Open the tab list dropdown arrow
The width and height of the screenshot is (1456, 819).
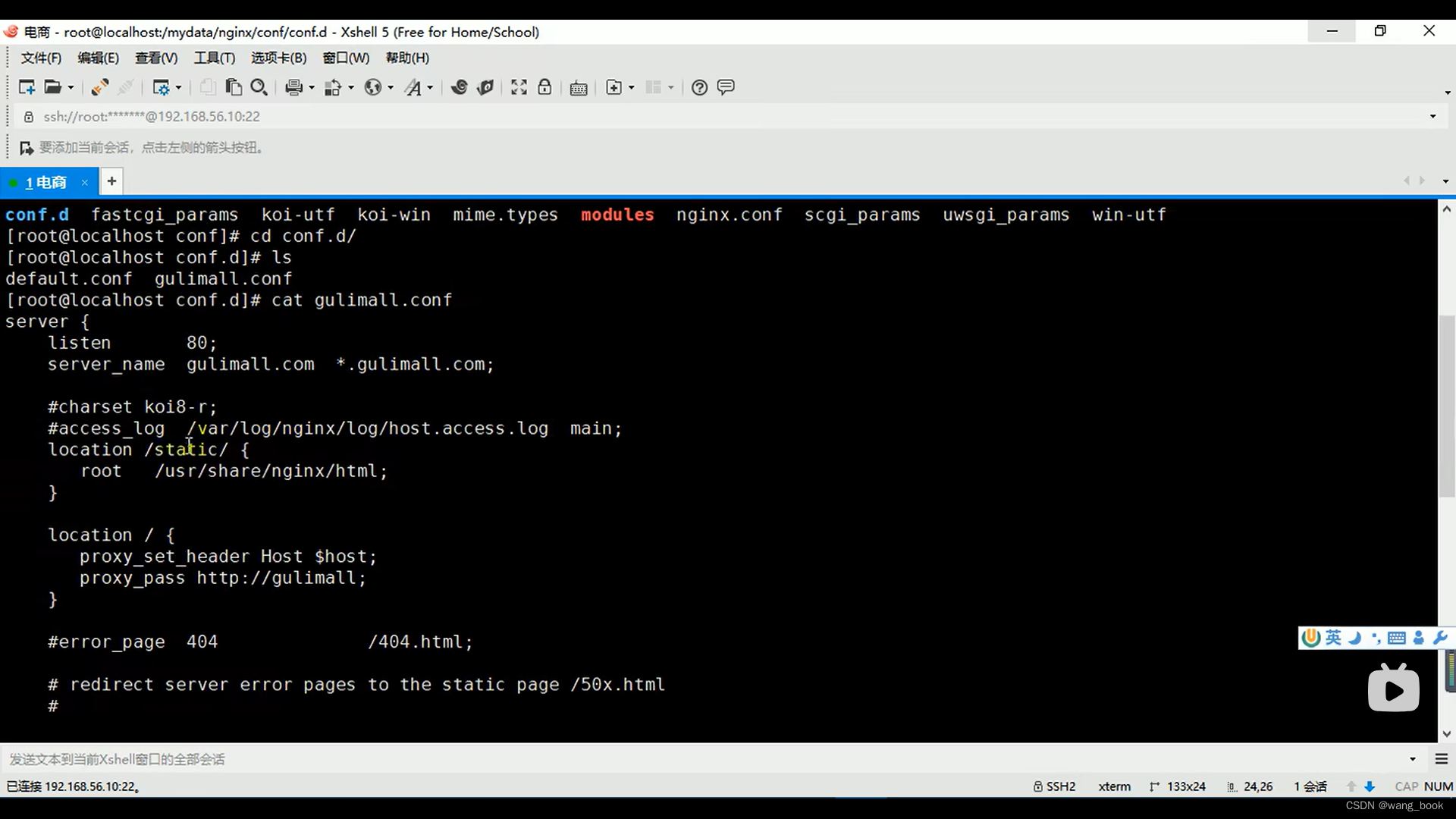1445,182
